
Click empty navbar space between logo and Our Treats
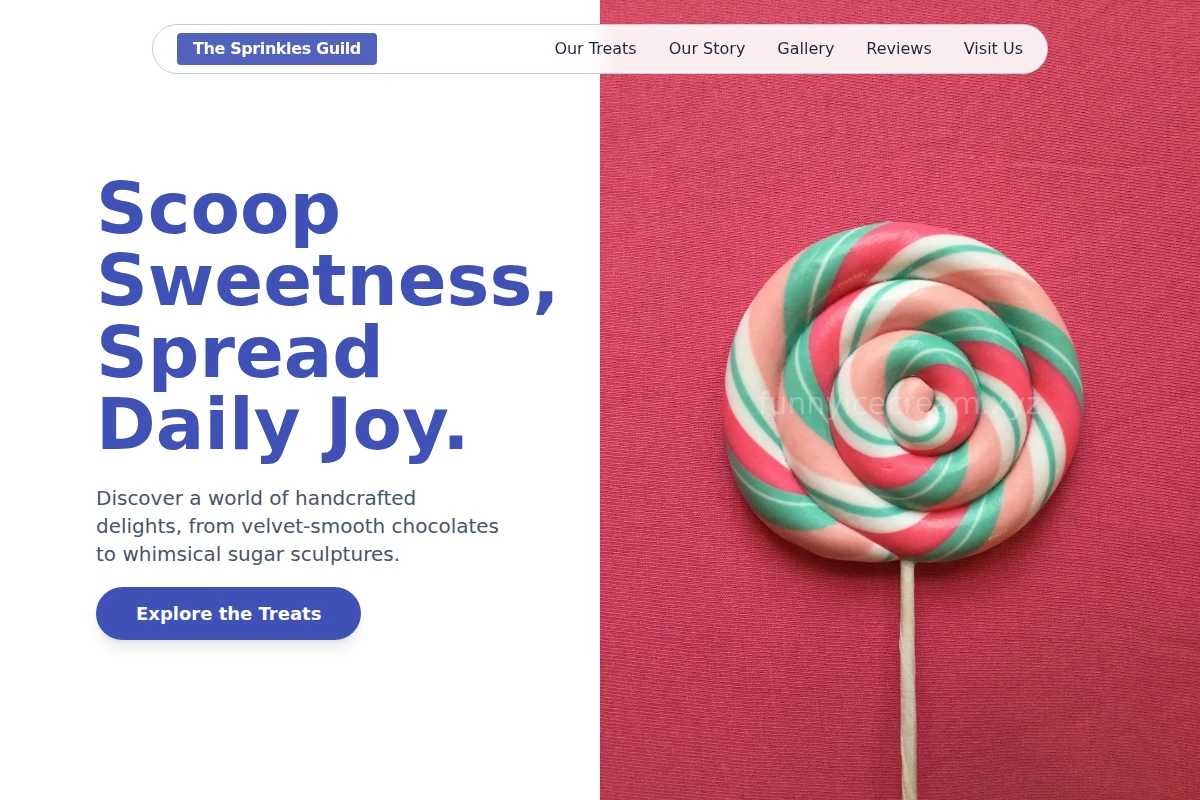click(x=465, y=49)
